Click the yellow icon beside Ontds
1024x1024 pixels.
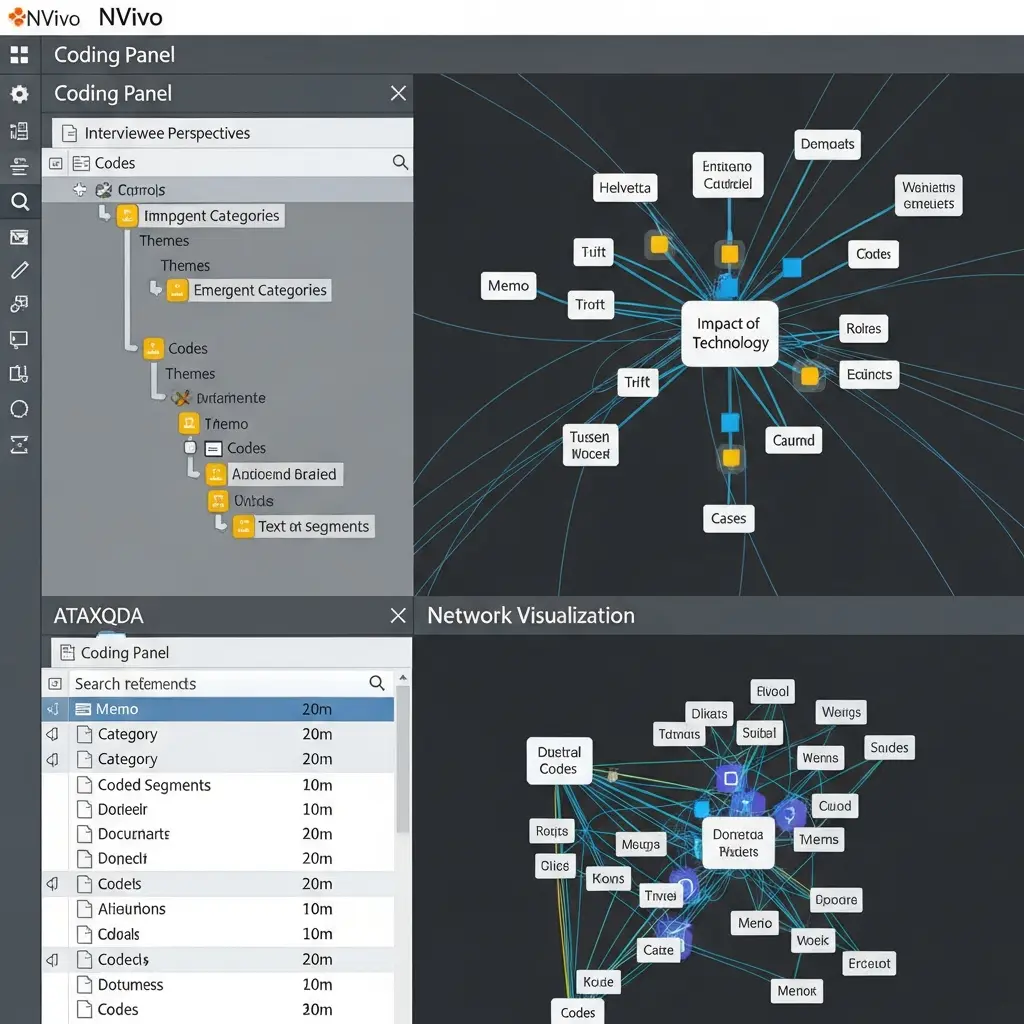coord(217,501)
